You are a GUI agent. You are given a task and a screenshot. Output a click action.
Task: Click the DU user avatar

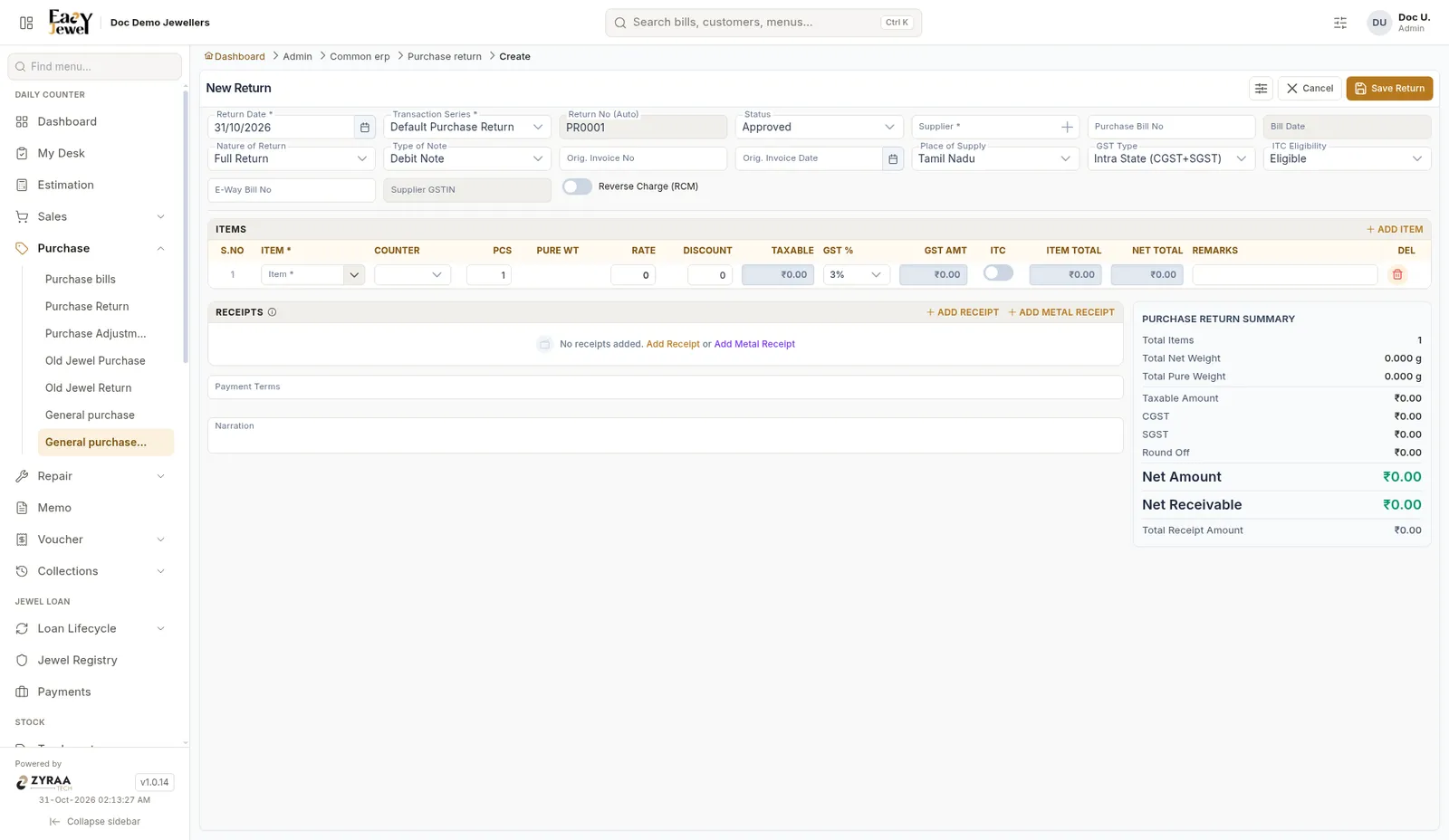tap(1378, 23)
